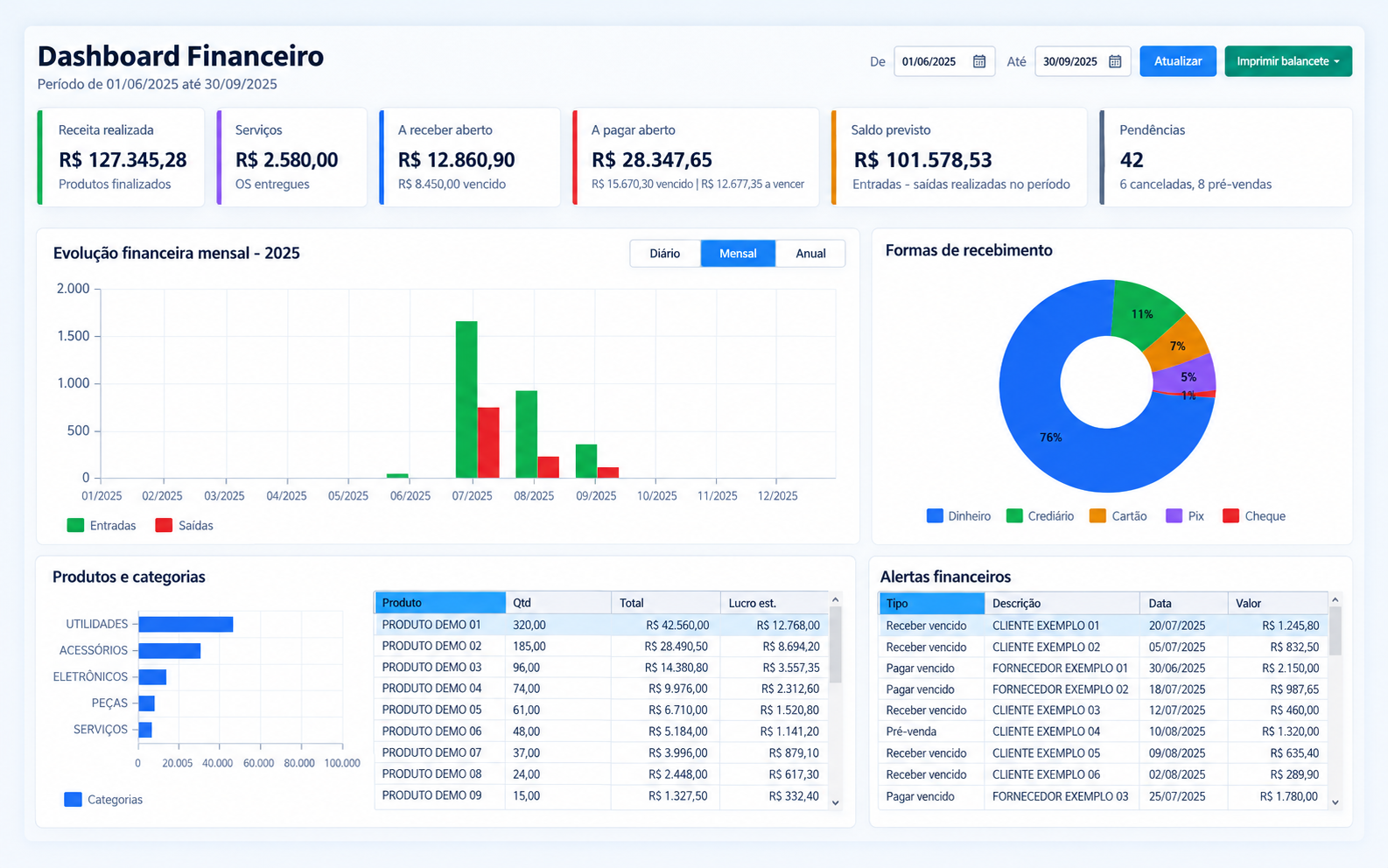Sort alerts table by Data column
This screenshot has width=1388, height=868.
1184,603
